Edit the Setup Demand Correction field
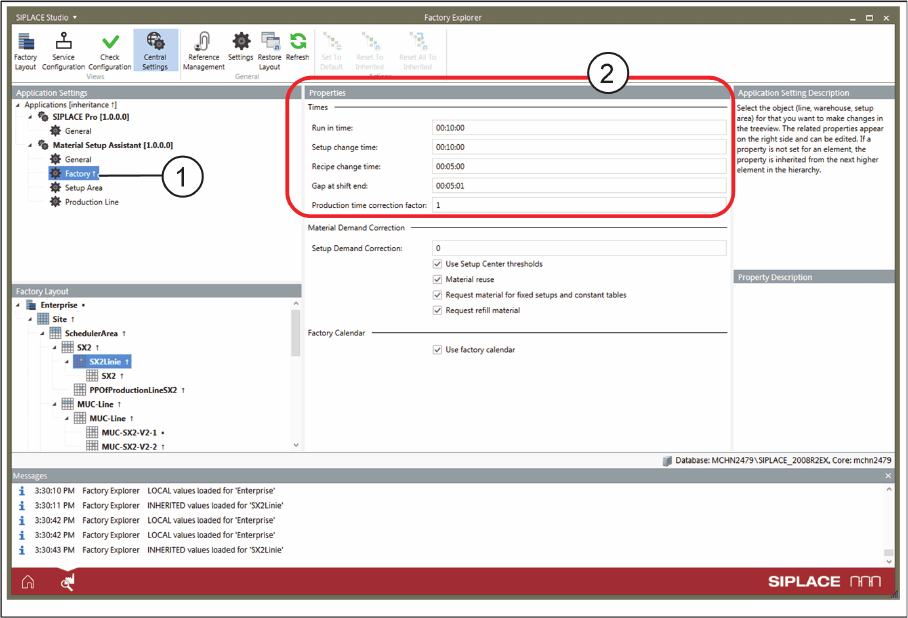The image size is (908, 618). point(579,248)
